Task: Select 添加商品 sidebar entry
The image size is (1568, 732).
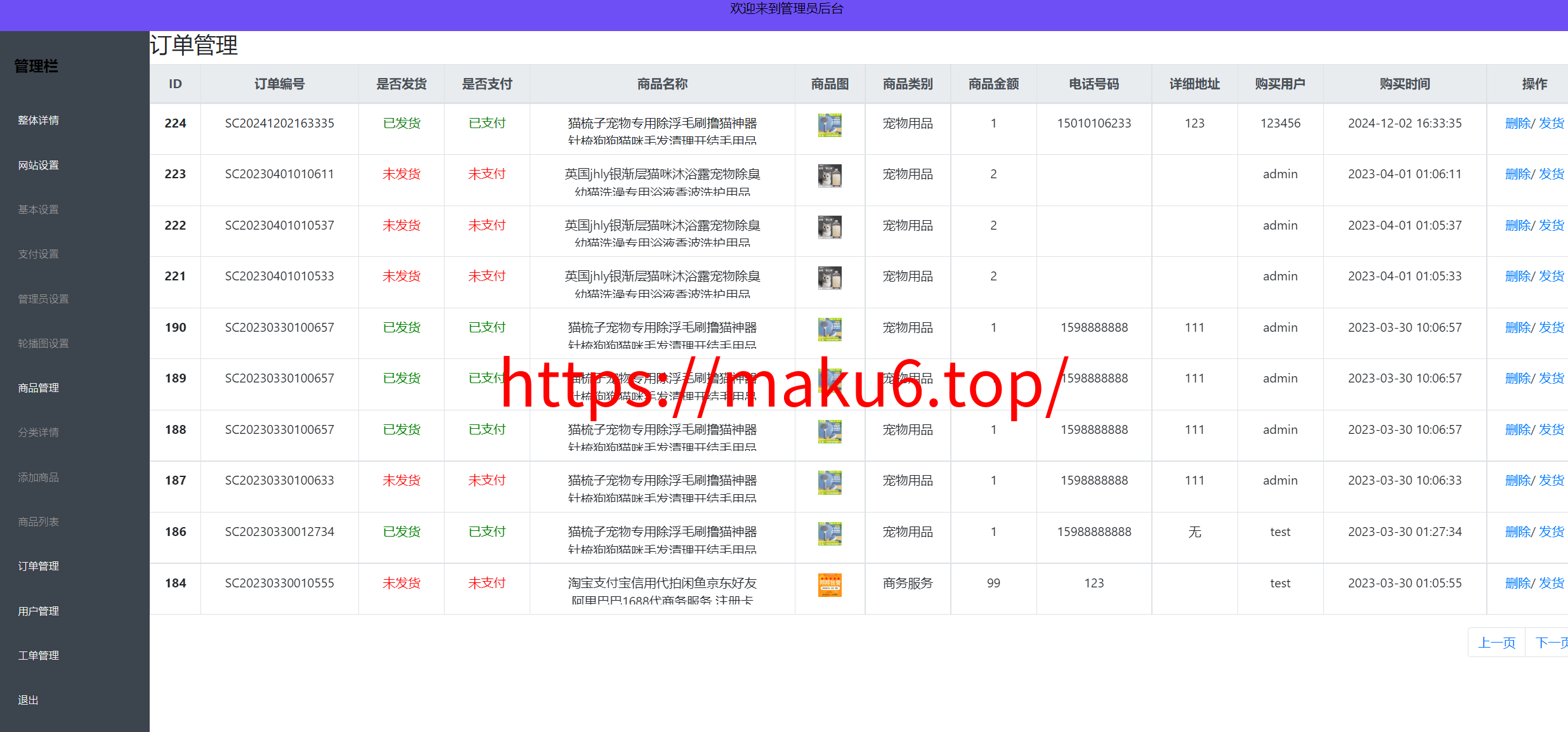Action: pos(38,477)
